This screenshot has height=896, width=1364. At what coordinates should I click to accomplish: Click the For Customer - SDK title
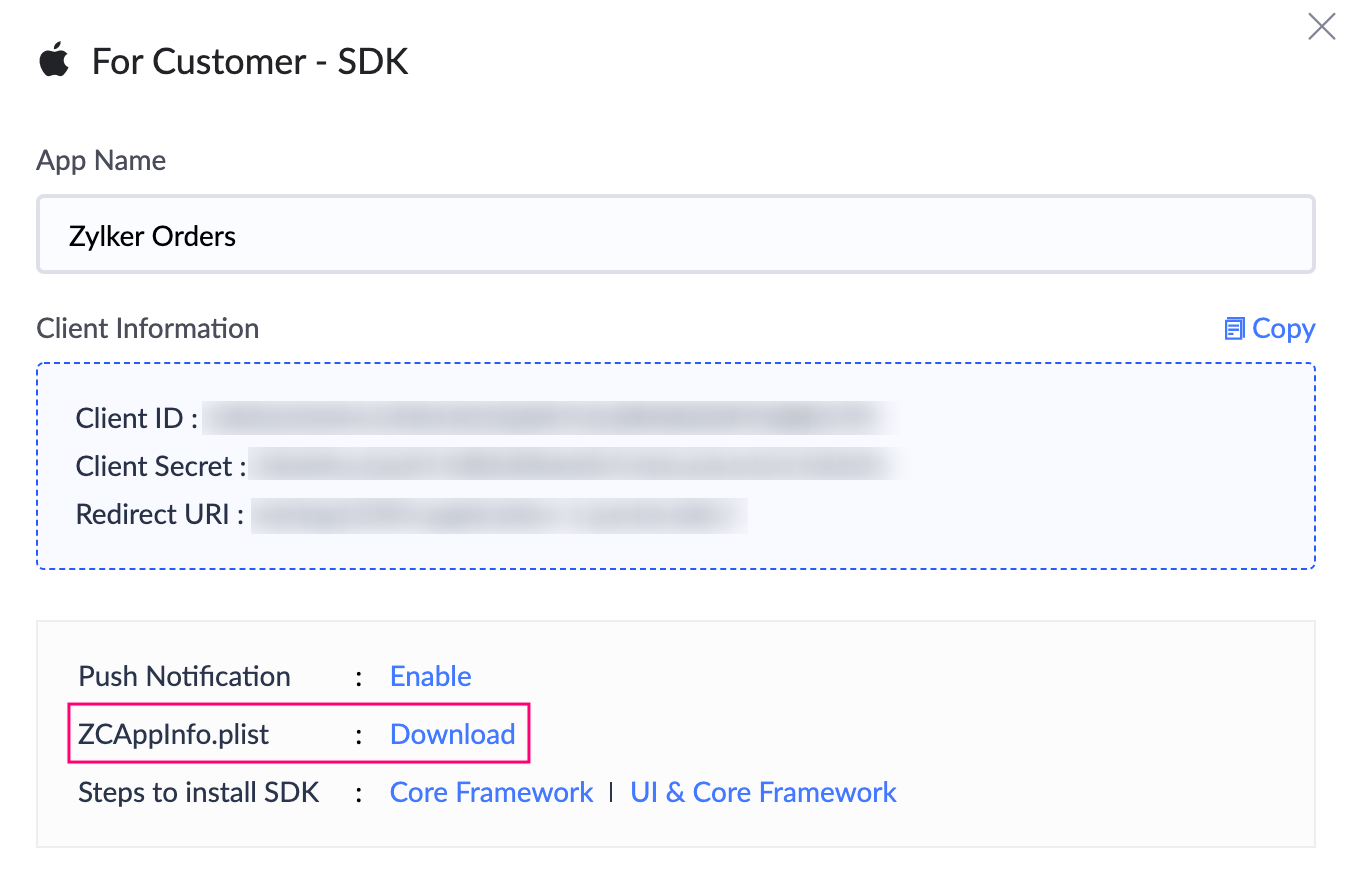[x=250, y=61]
